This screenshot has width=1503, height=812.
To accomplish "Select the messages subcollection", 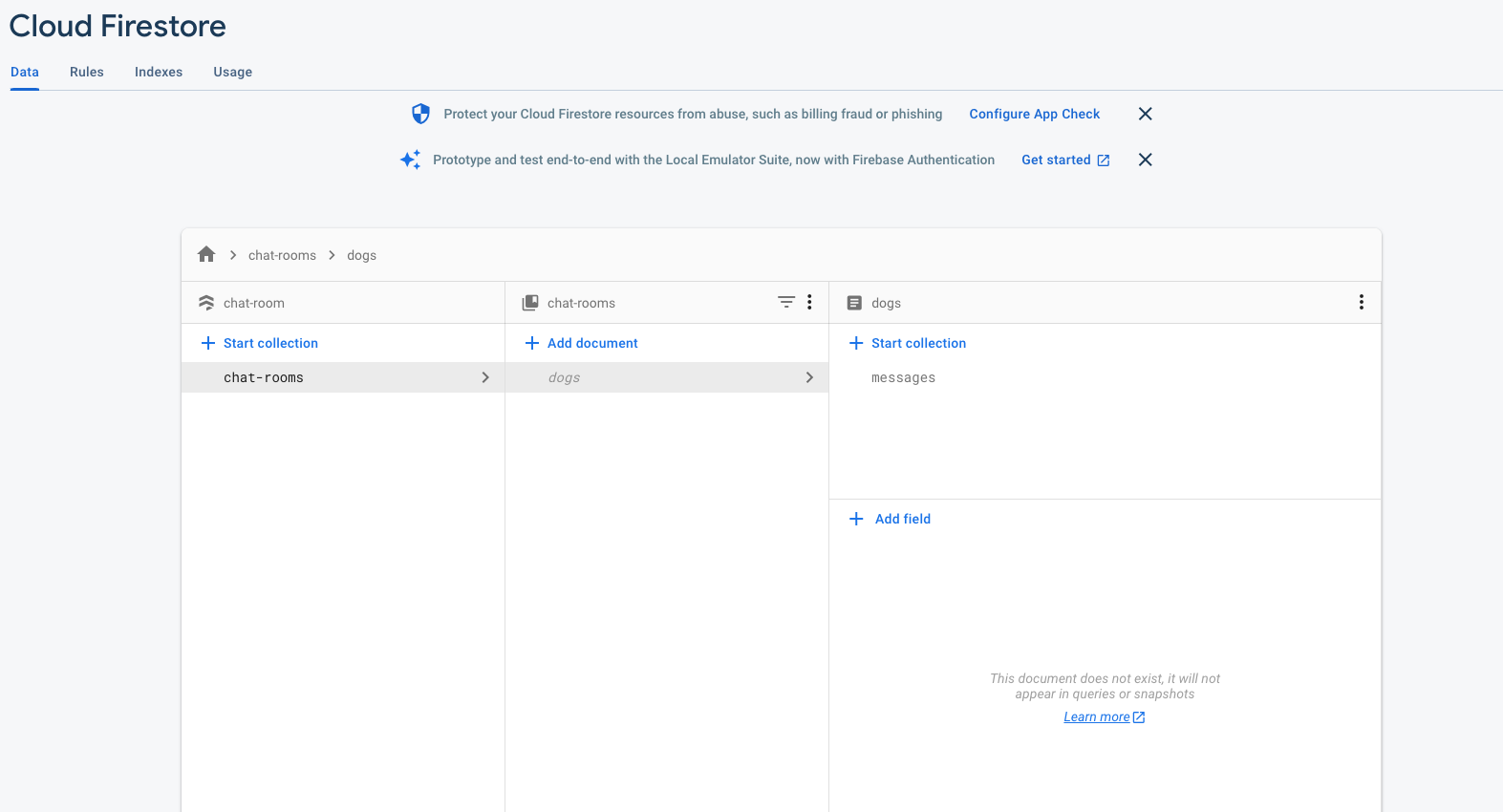I will (903, 378).
